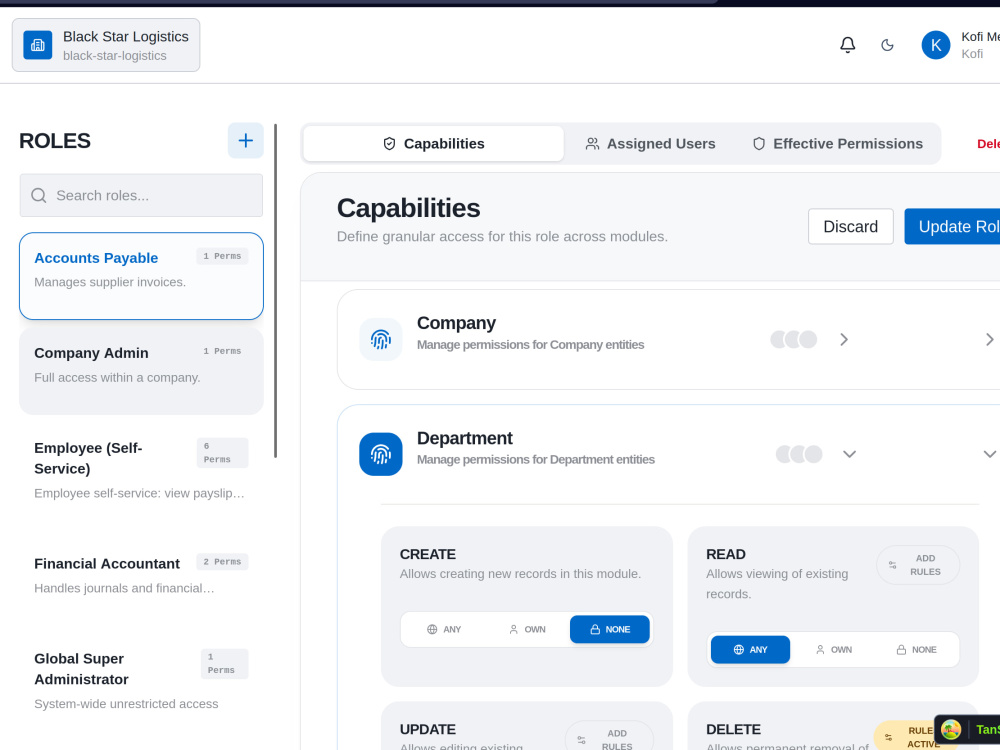This screenshot has height=750, width=1000.
Task: Click the TanStack devtools badge icon
Action: coord(951,730)
